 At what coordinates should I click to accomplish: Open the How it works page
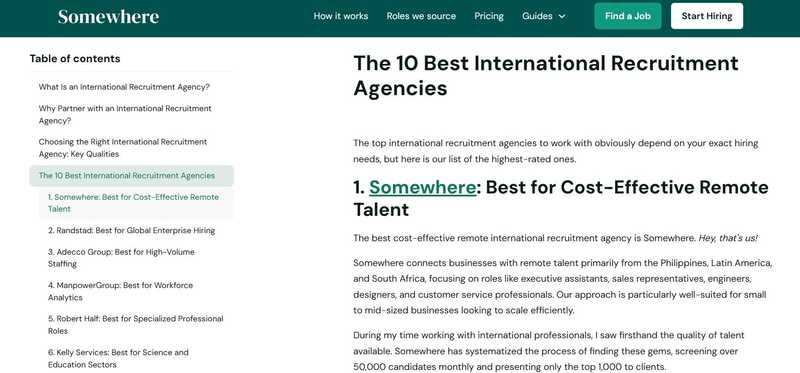tap(341, 16)
